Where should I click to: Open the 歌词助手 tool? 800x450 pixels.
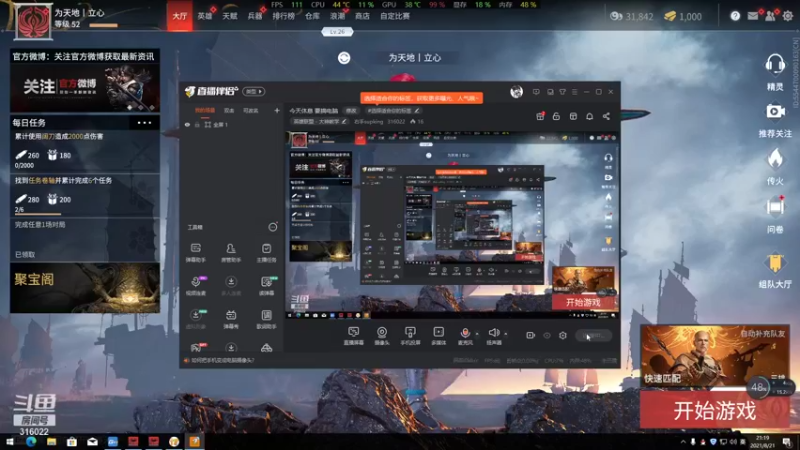click(266, 319)
